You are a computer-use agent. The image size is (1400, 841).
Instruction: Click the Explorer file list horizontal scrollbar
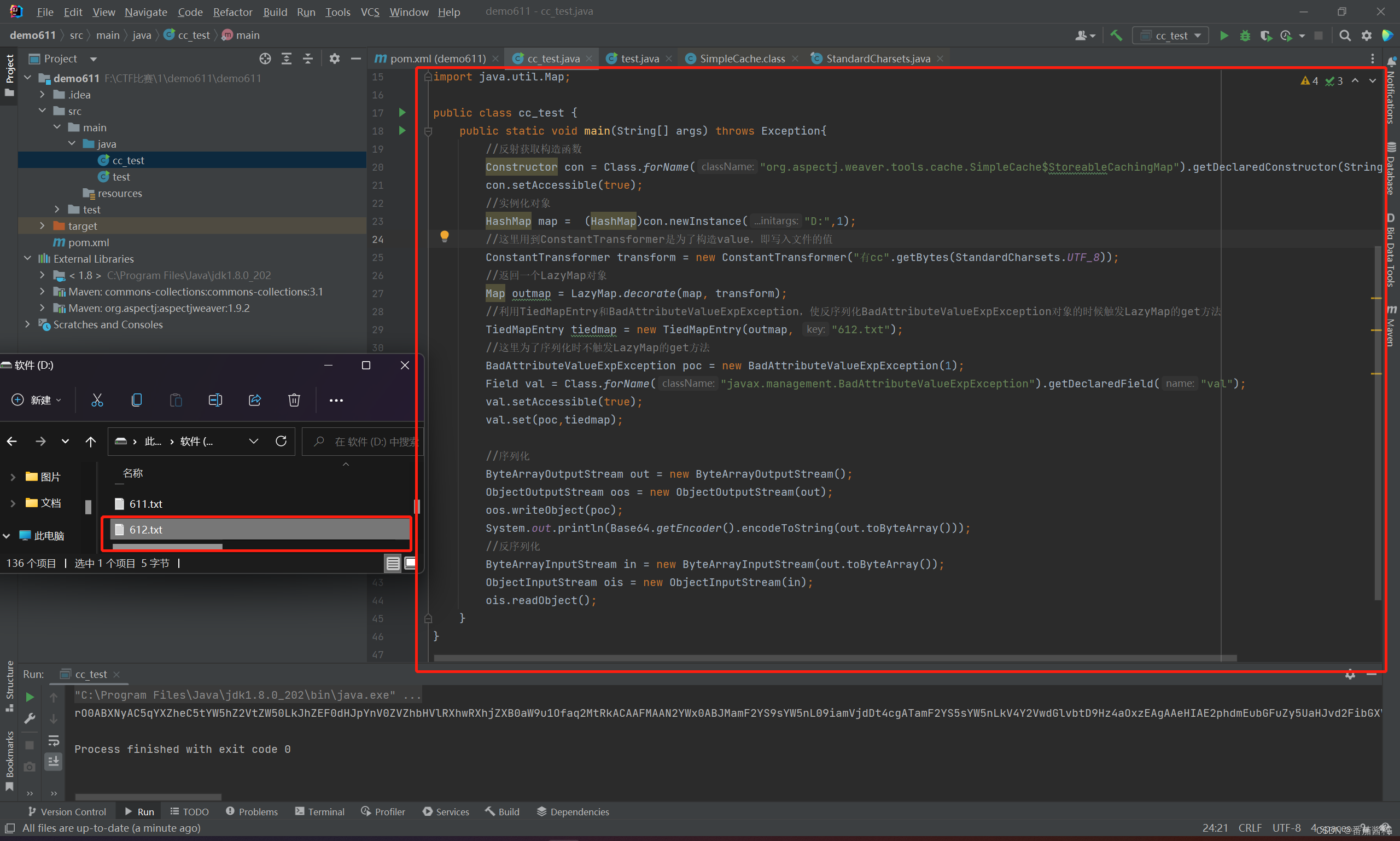(x=168, y=546)
